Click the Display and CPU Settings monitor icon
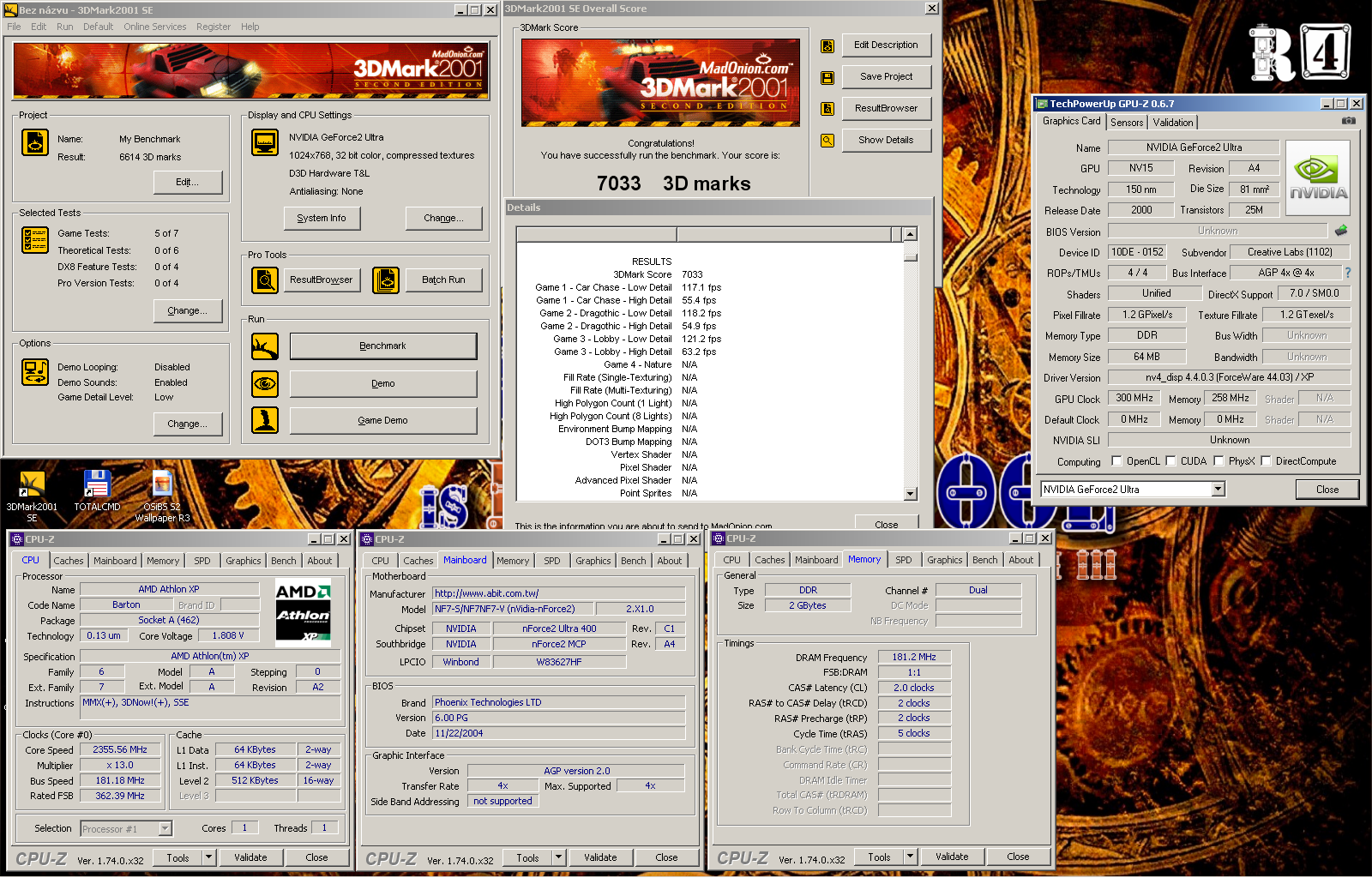Image resolution: width=1372 pixels, height=878 pixels. point(265,142)
